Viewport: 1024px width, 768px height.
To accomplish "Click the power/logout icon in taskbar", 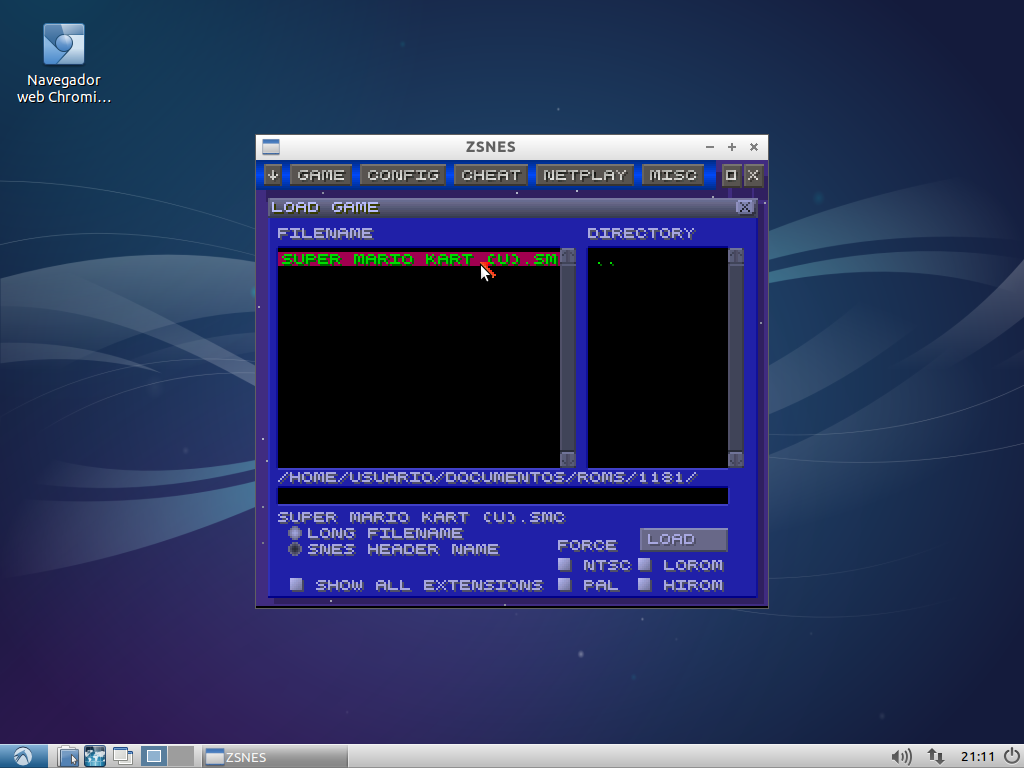I will tap(1011, 757).
